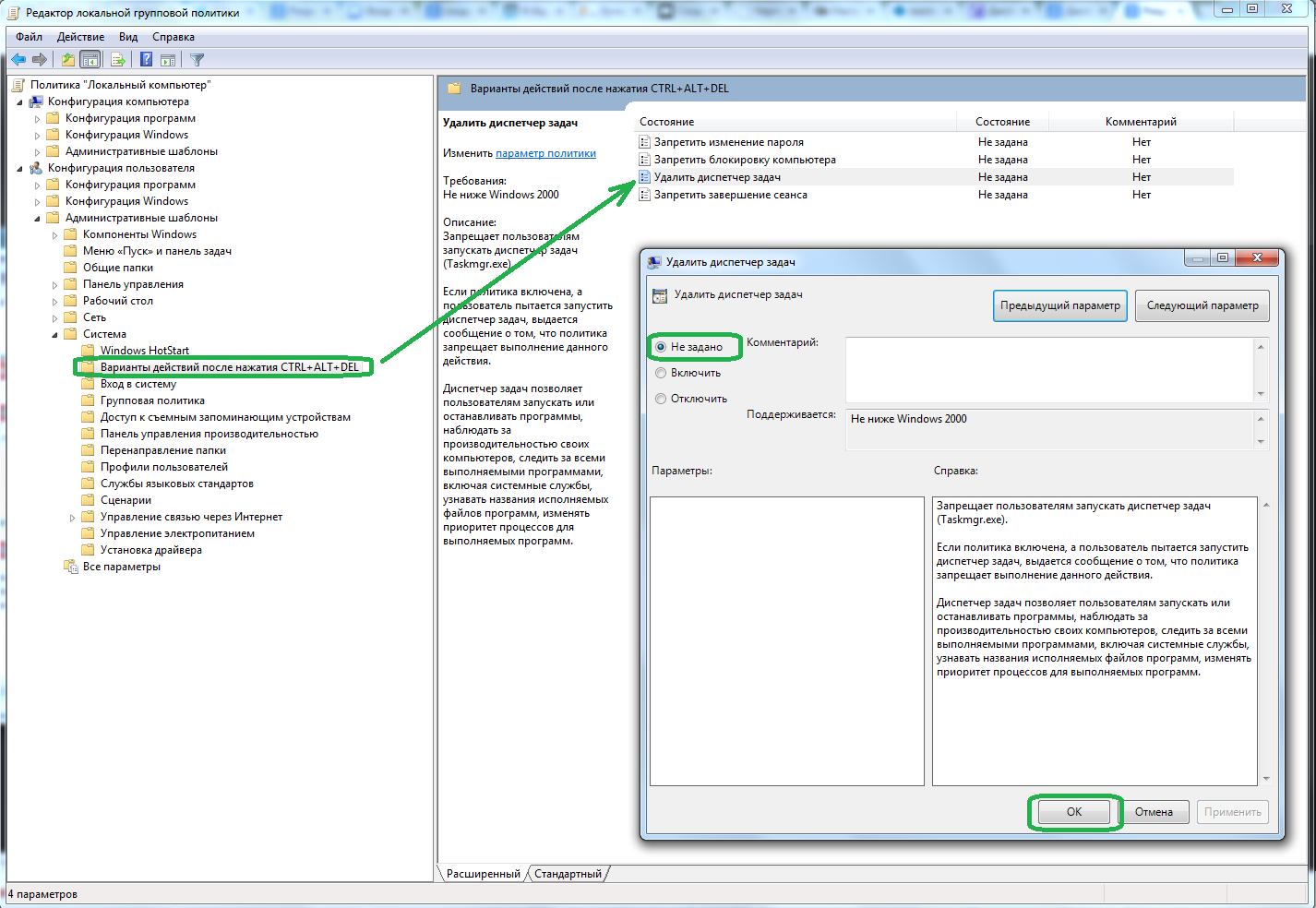The width and height of the screenshot is (1316, 908).
Task: Click the 'Применить' button
Action: pos(1233,812)
